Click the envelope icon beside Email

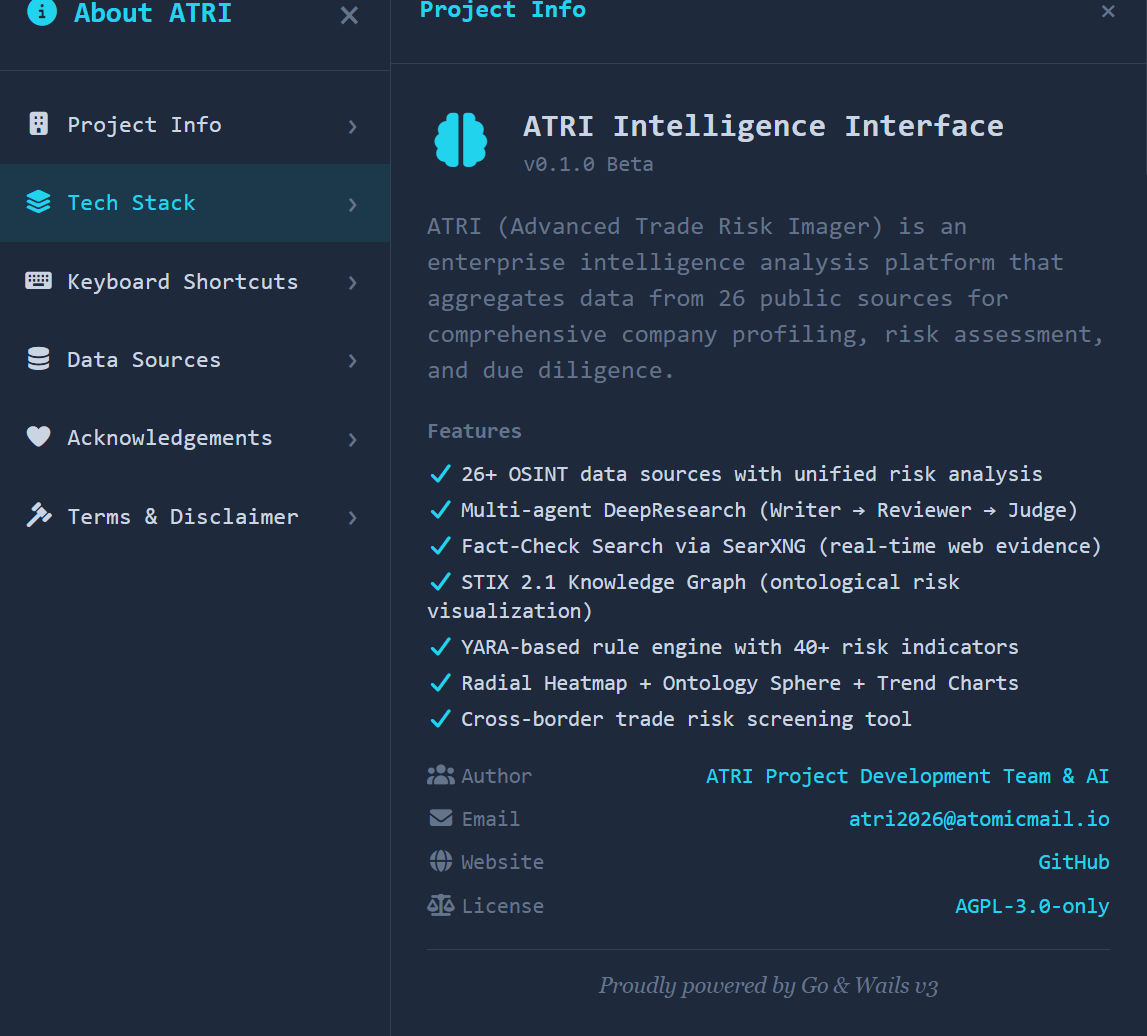[440, 818]
